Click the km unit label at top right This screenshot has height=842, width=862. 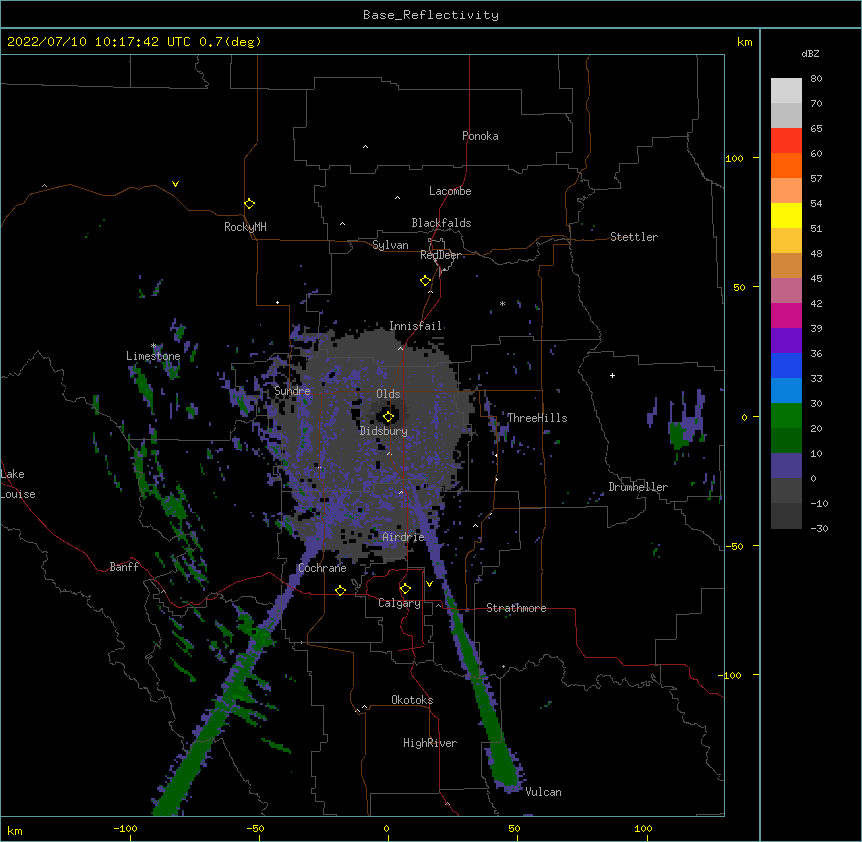click(x=744, y=42)
